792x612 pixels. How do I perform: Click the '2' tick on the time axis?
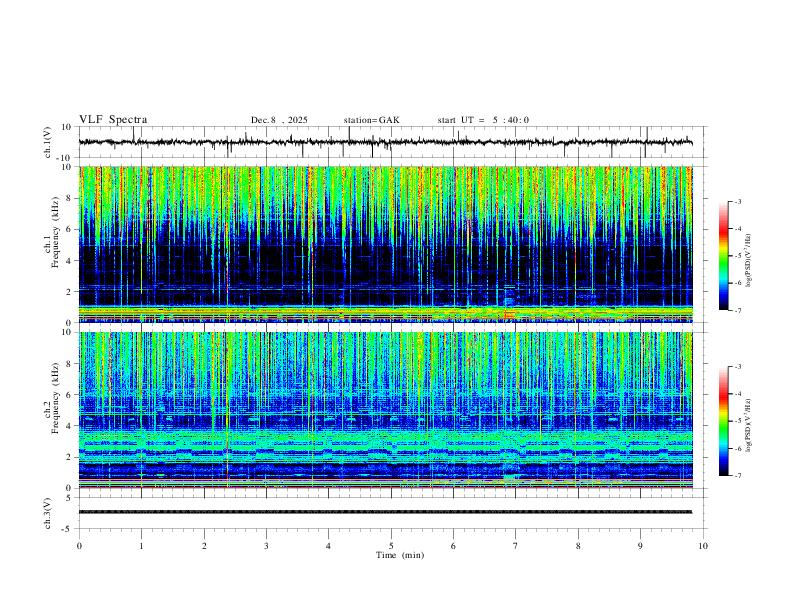pyautogui.click(x=204, y=546)
